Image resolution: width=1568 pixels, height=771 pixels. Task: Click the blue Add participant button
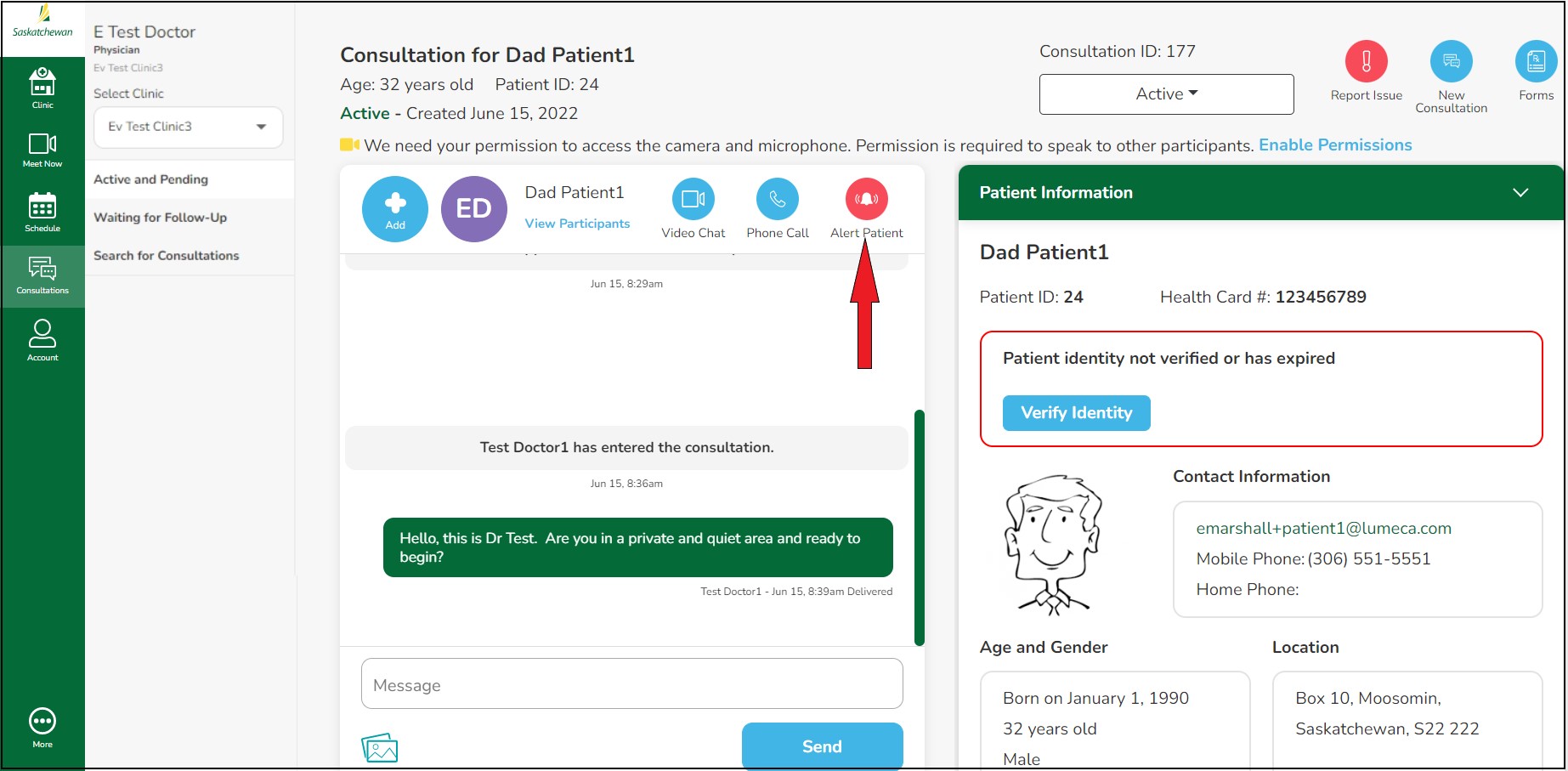click(x=395, y=209)
